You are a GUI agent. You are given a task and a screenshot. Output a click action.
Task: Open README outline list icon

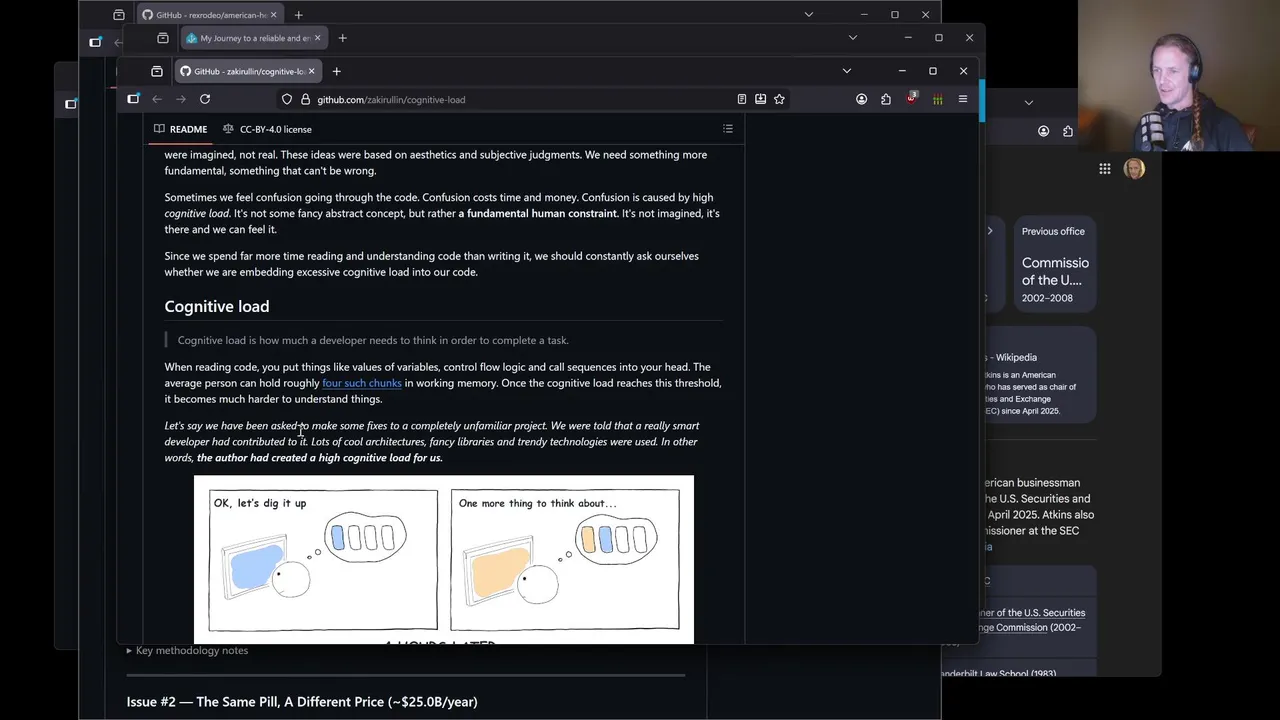coord(728,129)
